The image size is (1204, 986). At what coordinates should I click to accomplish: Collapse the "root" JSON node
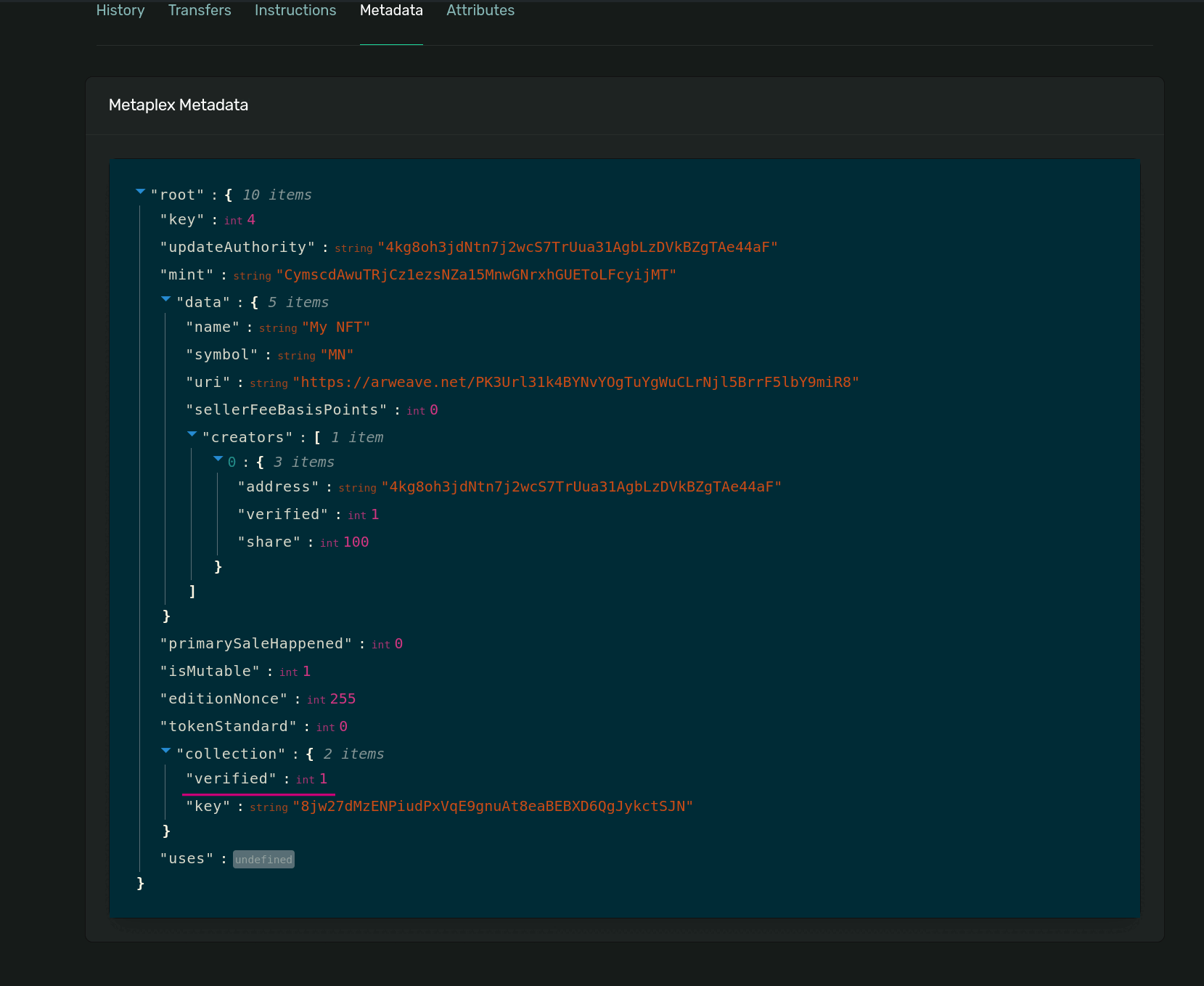140,192
